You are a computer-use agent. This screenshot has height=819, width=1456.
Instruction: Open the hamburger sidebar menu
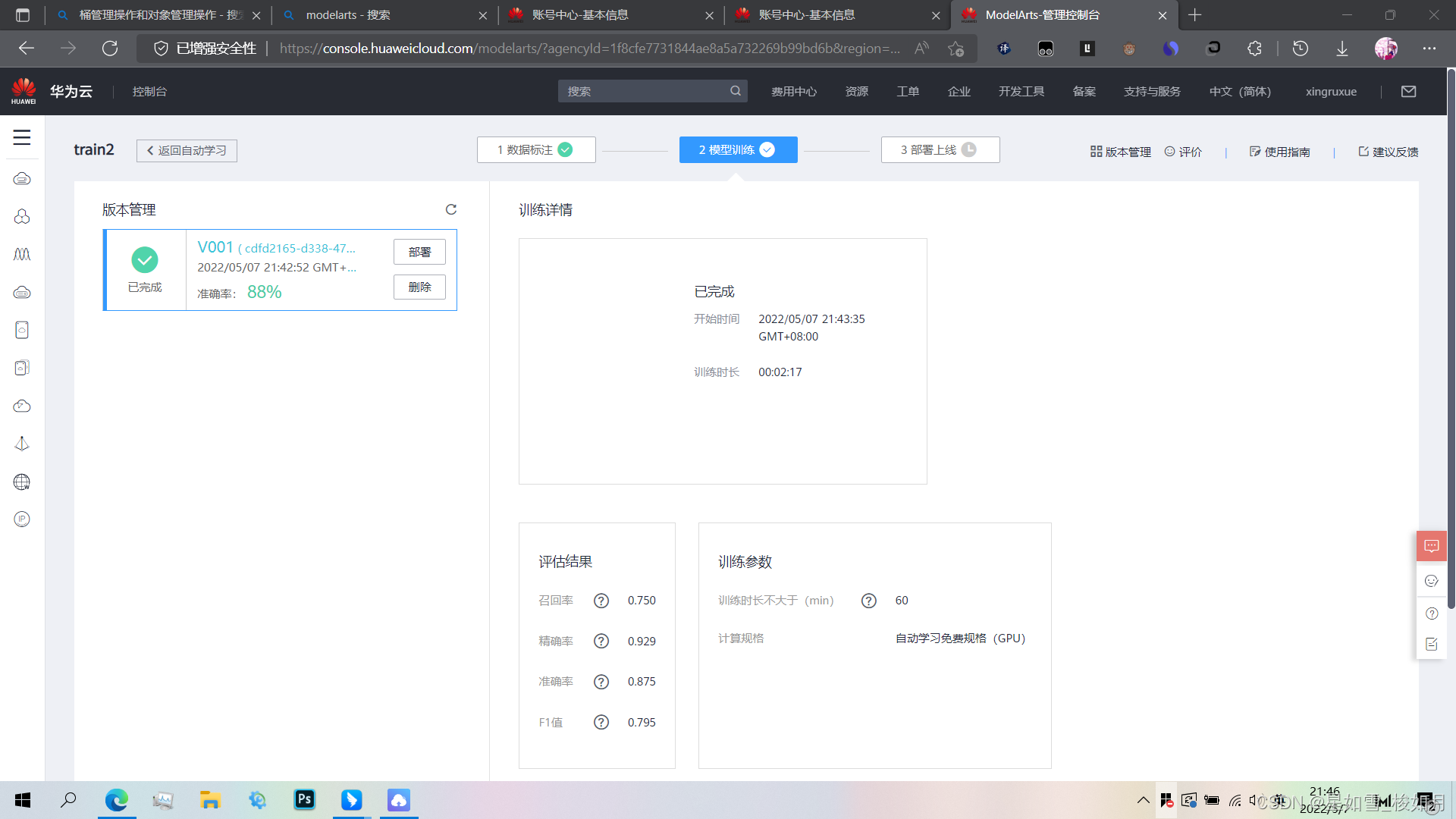[x=22, y=137]
